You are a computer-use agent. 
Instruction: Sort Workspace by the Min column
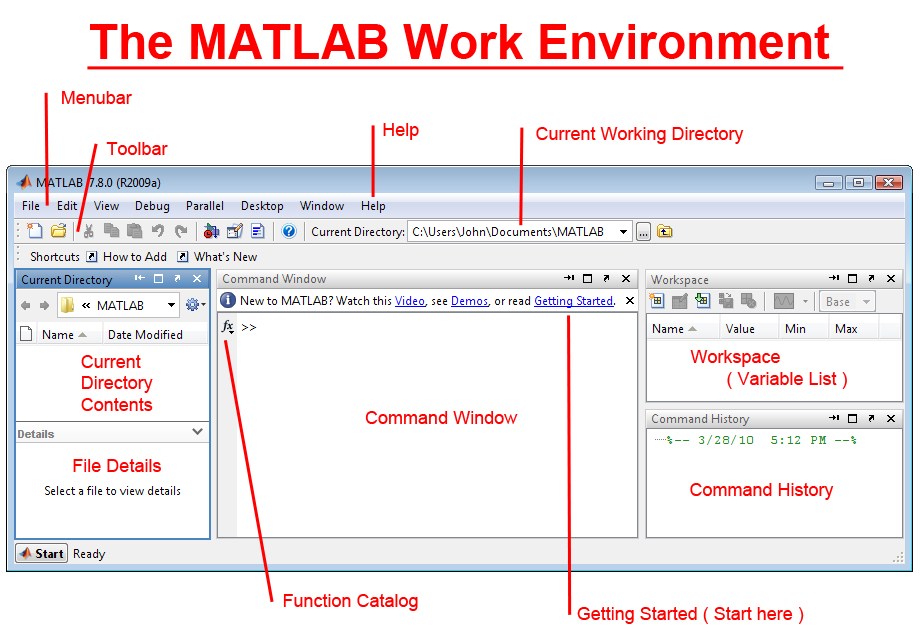(803, 329)
